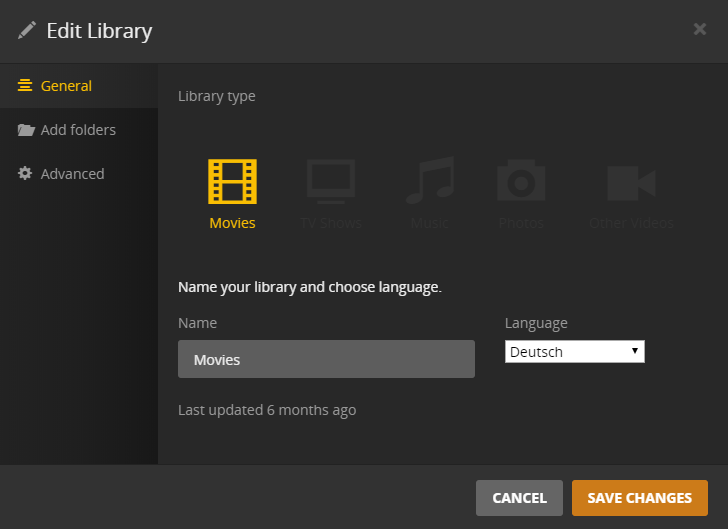Click into the library Name field
This screenshot has height=529, width=728.
[326, 359]
